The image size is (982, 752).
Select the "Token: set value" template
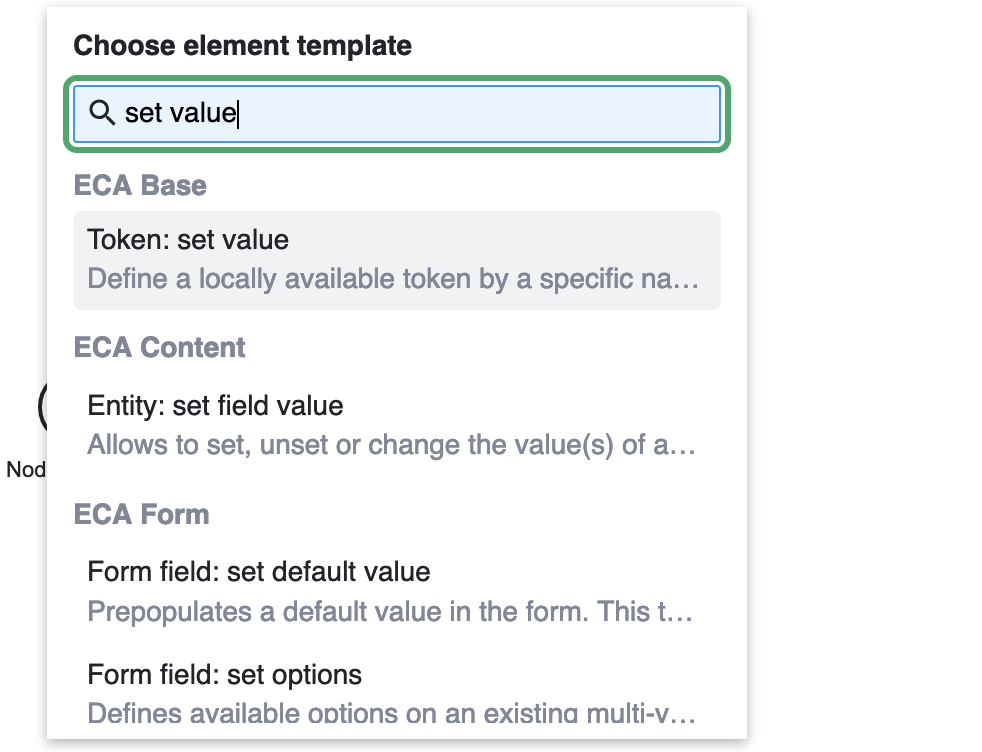point(188,240)
